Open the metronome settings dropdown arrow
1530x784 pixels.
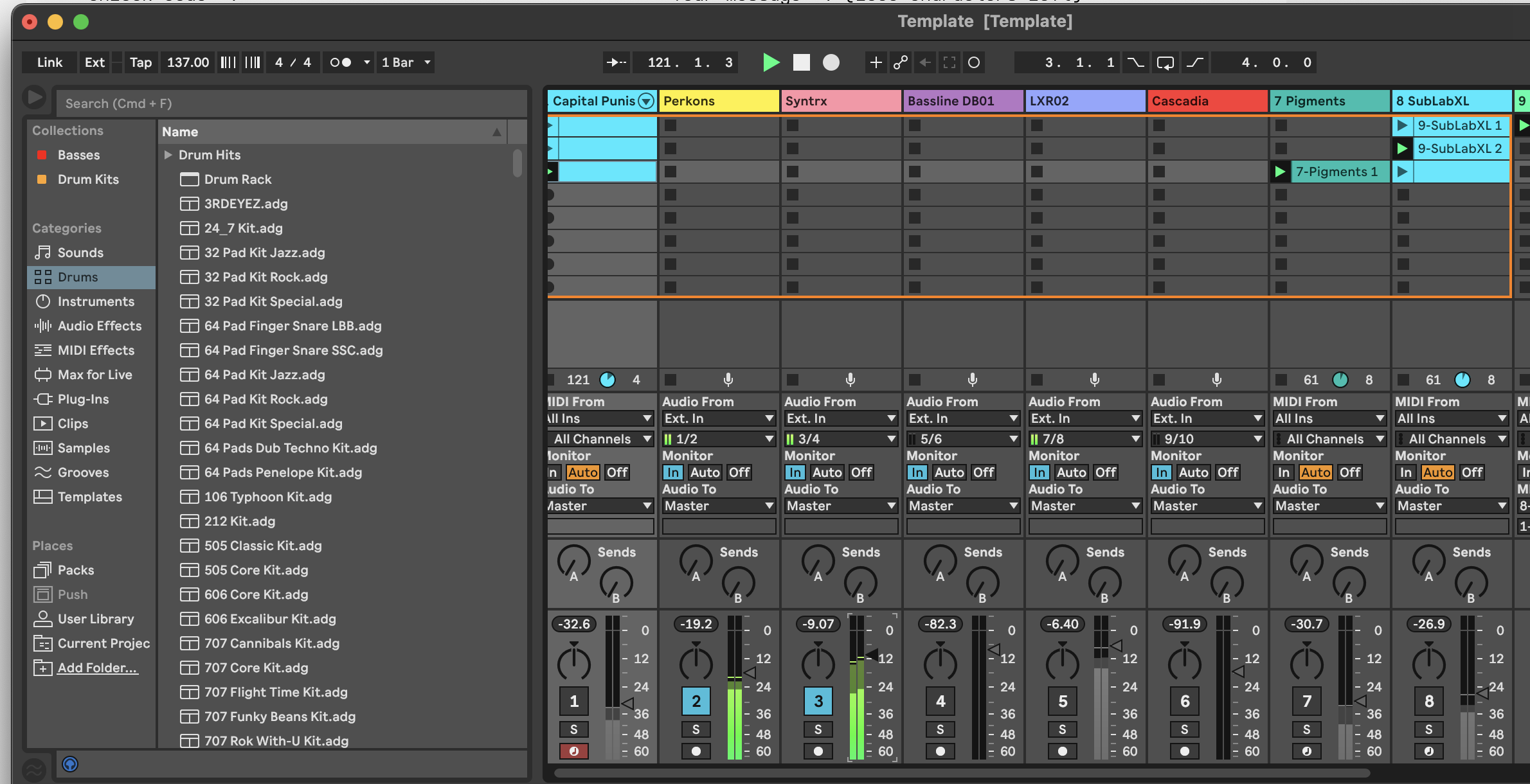[x=366, y=62]
